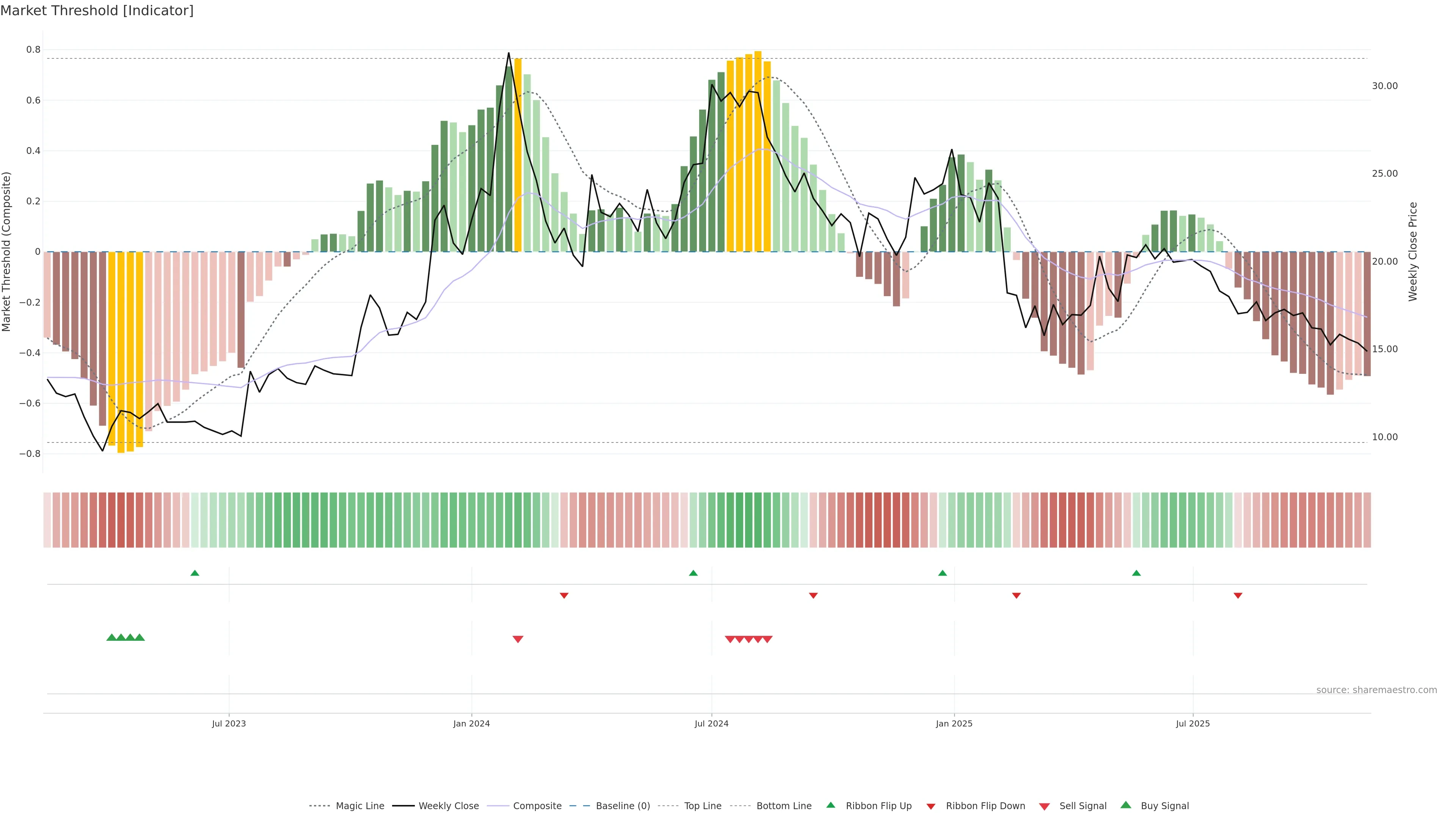Image resolution: width=1456 pixels, height=819 pixels.
Task: Click the first green ribbon flip up marker
Action: pos(195,573)
